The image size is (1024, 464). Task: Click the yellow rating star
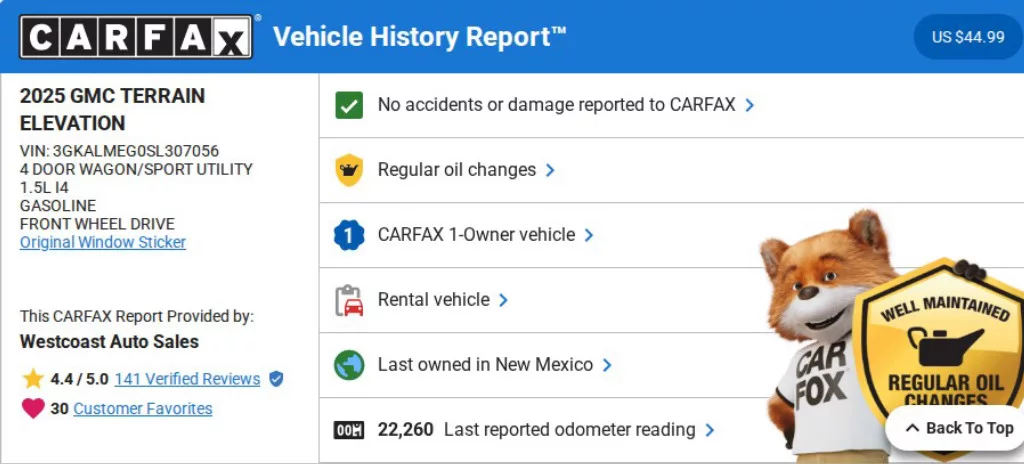(33, 379)
